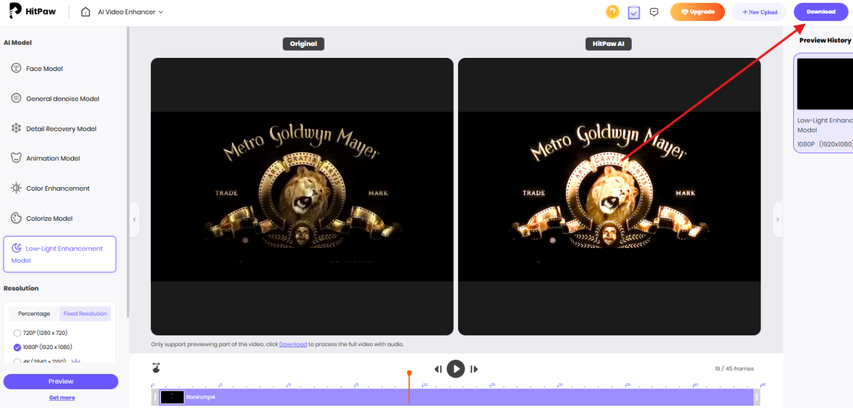
Task: Select the 4K resolution radio option
Action: [x=17, y=361]
